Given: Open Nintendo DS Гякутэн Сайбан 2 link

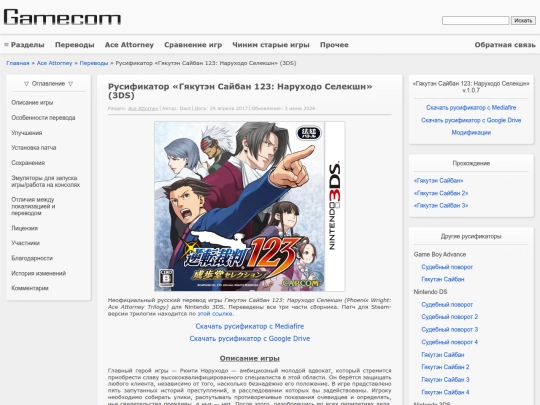Looking at the screenshot, I should coord(445,367).
